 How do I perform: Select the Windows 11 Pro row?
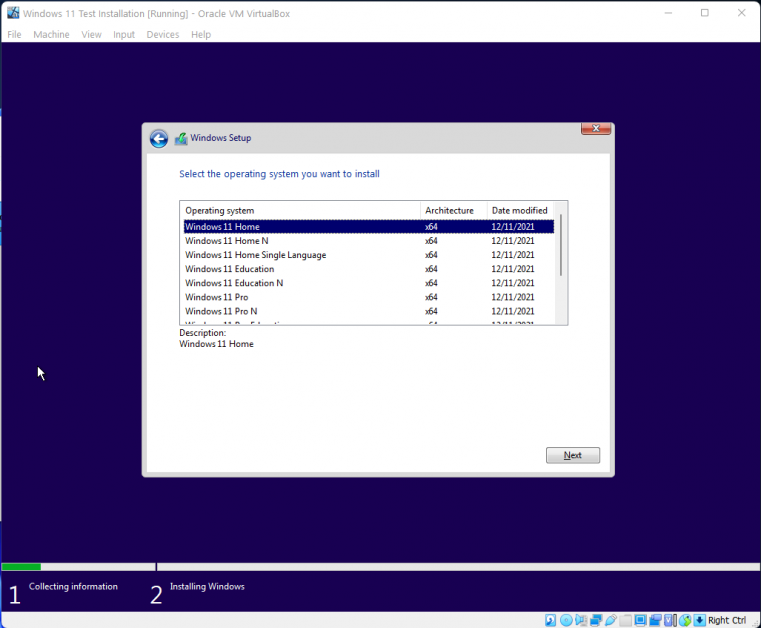(x=369, y=297)
